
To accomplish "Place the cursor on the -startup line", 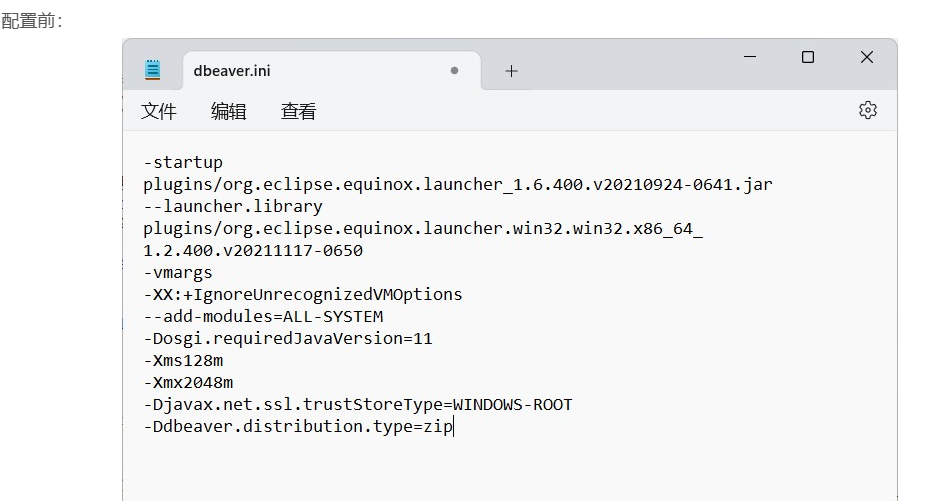I will pos(183,162).
